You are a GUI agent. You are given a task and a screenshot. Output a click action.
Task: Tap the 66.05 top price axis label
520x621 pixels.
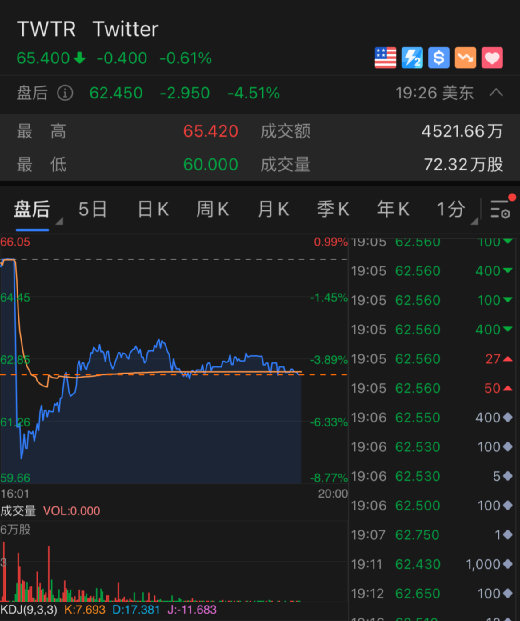(15, 242)
